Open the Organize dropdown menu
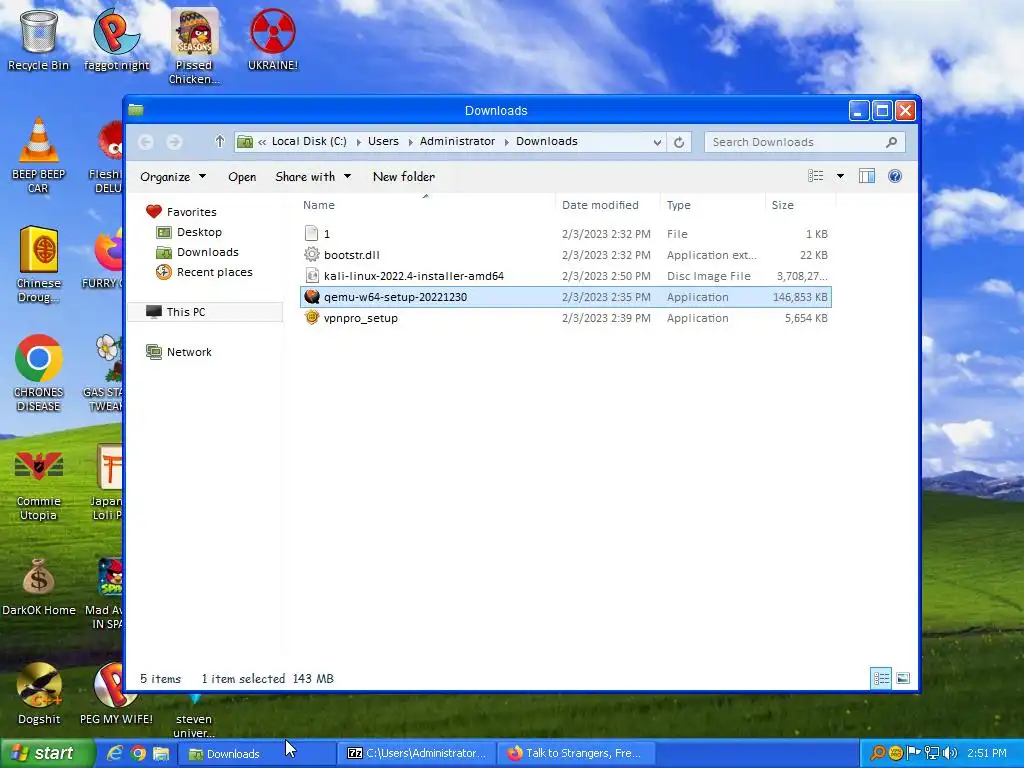 tap(173, 176)
